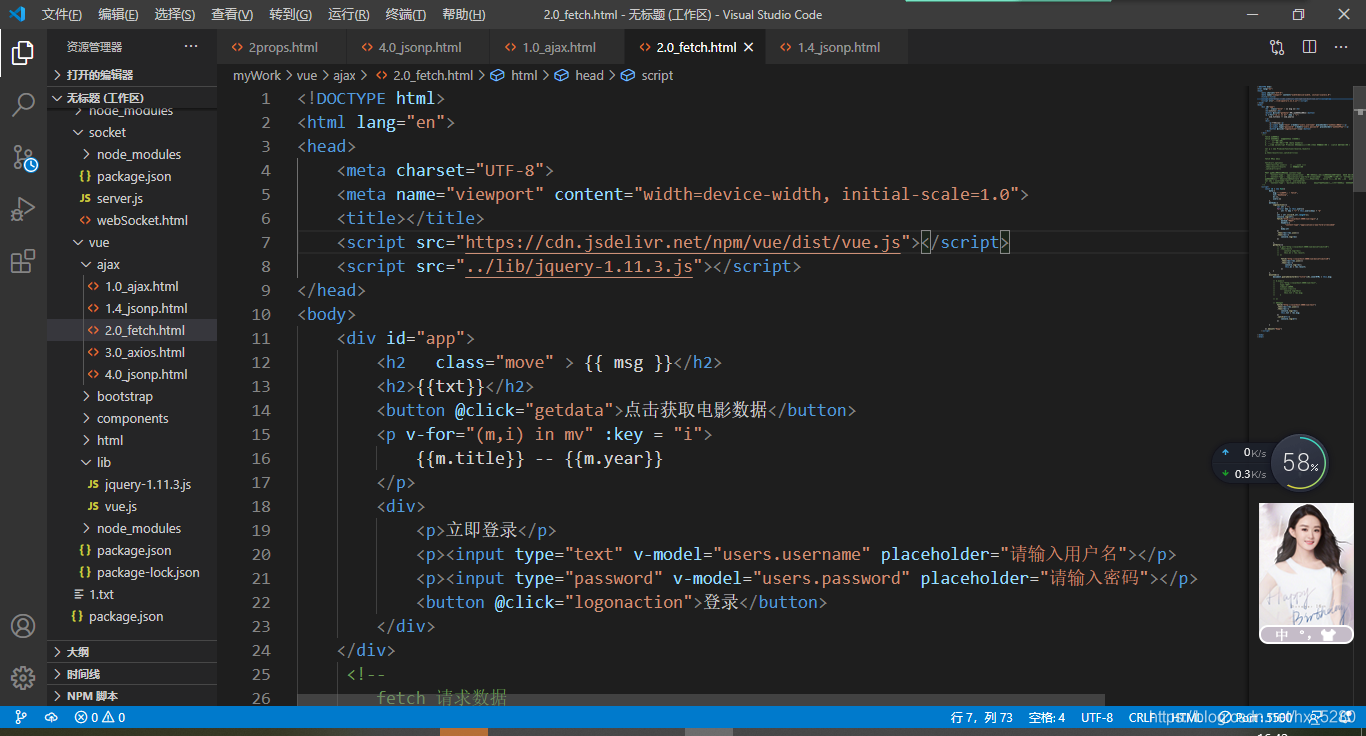Open package-lock.json in explorer
Viewport: 1366px width, 736px height.
point(148,572)
